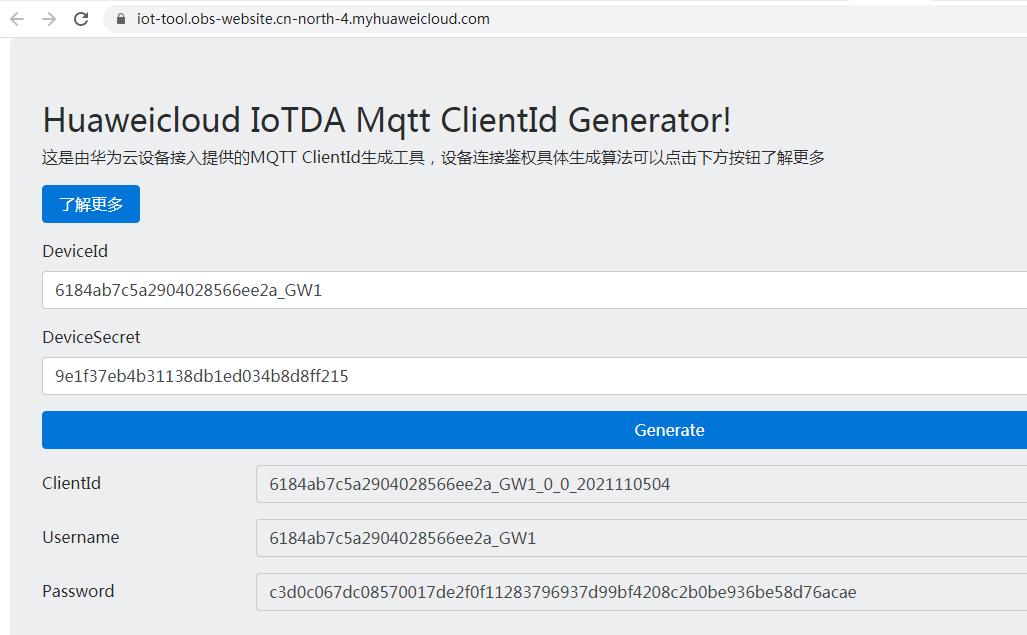Click the Huaweicloud IoTDA Mqtt ClientId Generator heading
1027x635 pixels.
point(386,120)
